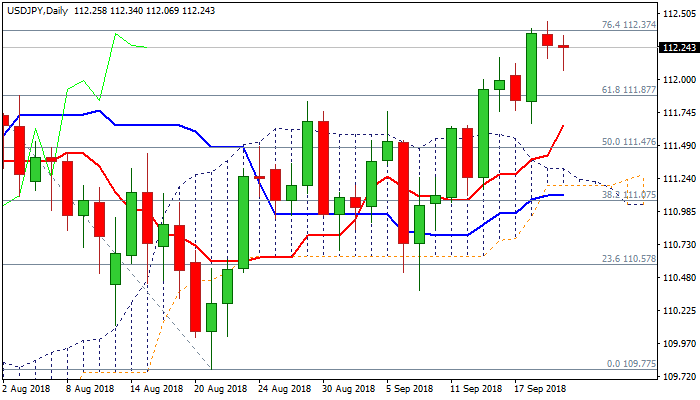Click the 17 Sep 2018 date label
700x400 pixels.
(540, 388)
